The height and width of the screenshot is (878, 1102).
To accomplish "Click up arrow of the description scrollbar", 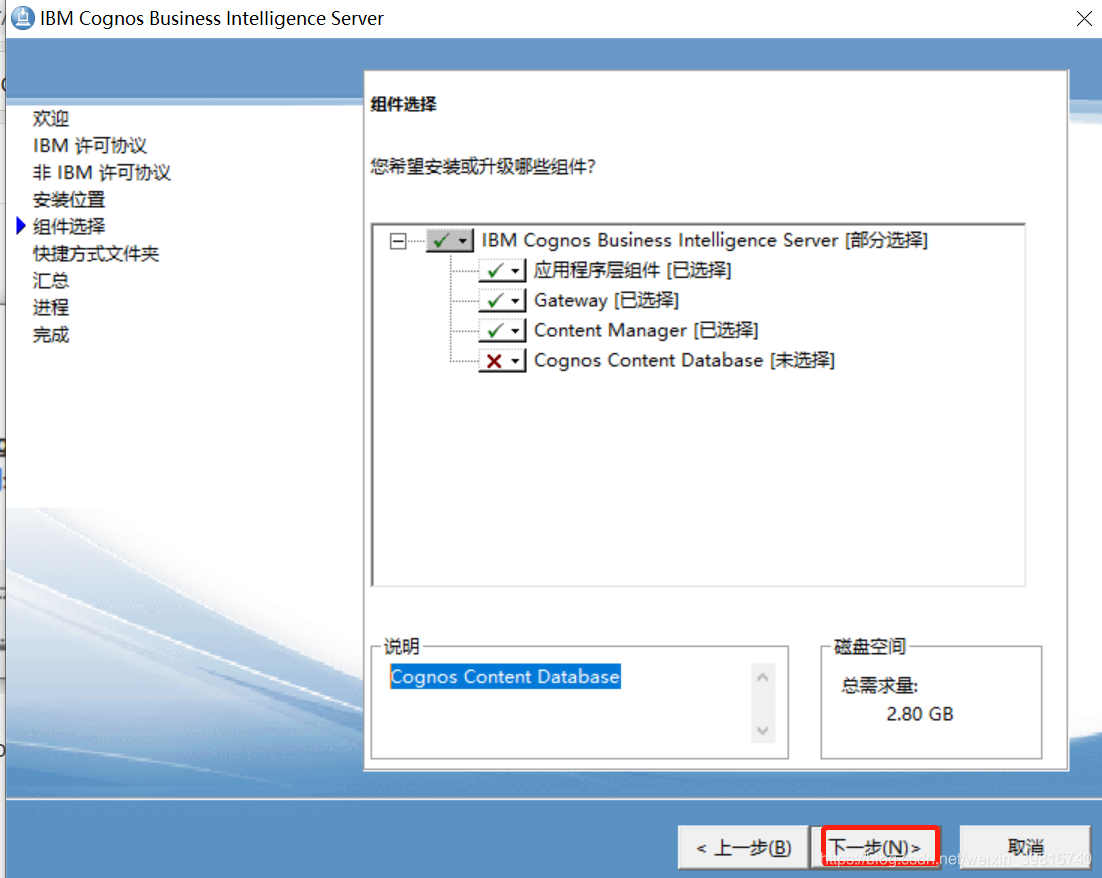I will pos(763,678).
